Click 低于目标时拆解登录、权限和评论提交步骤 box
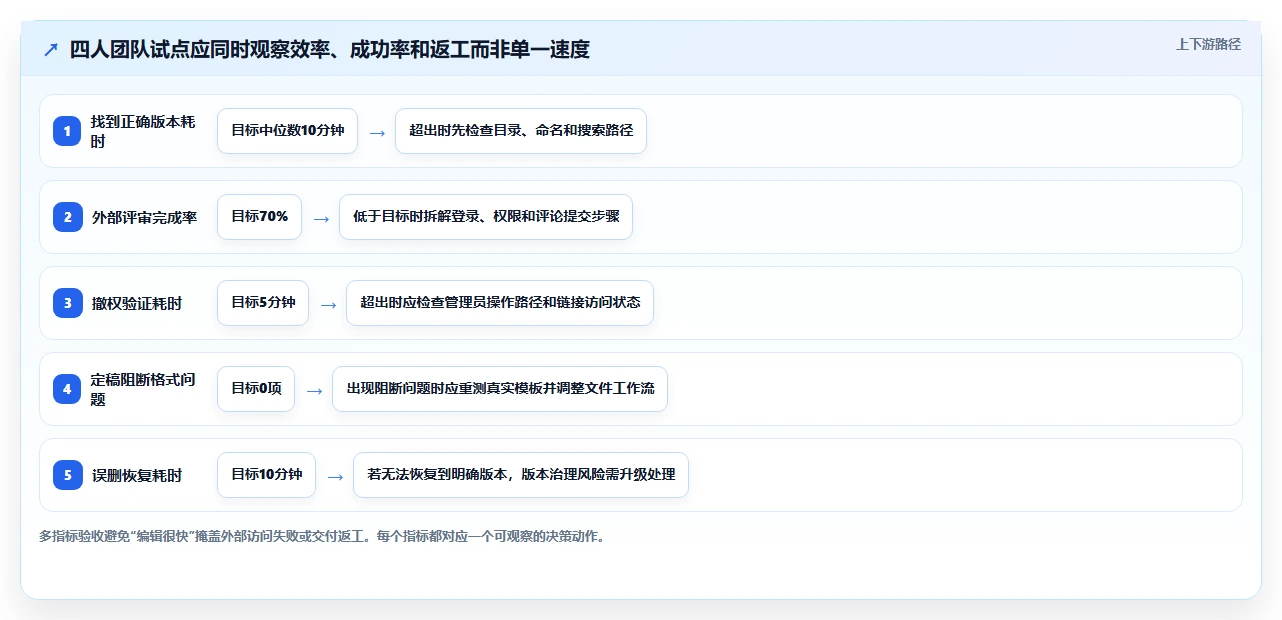The image size is (1282, 620). (486, 217)
